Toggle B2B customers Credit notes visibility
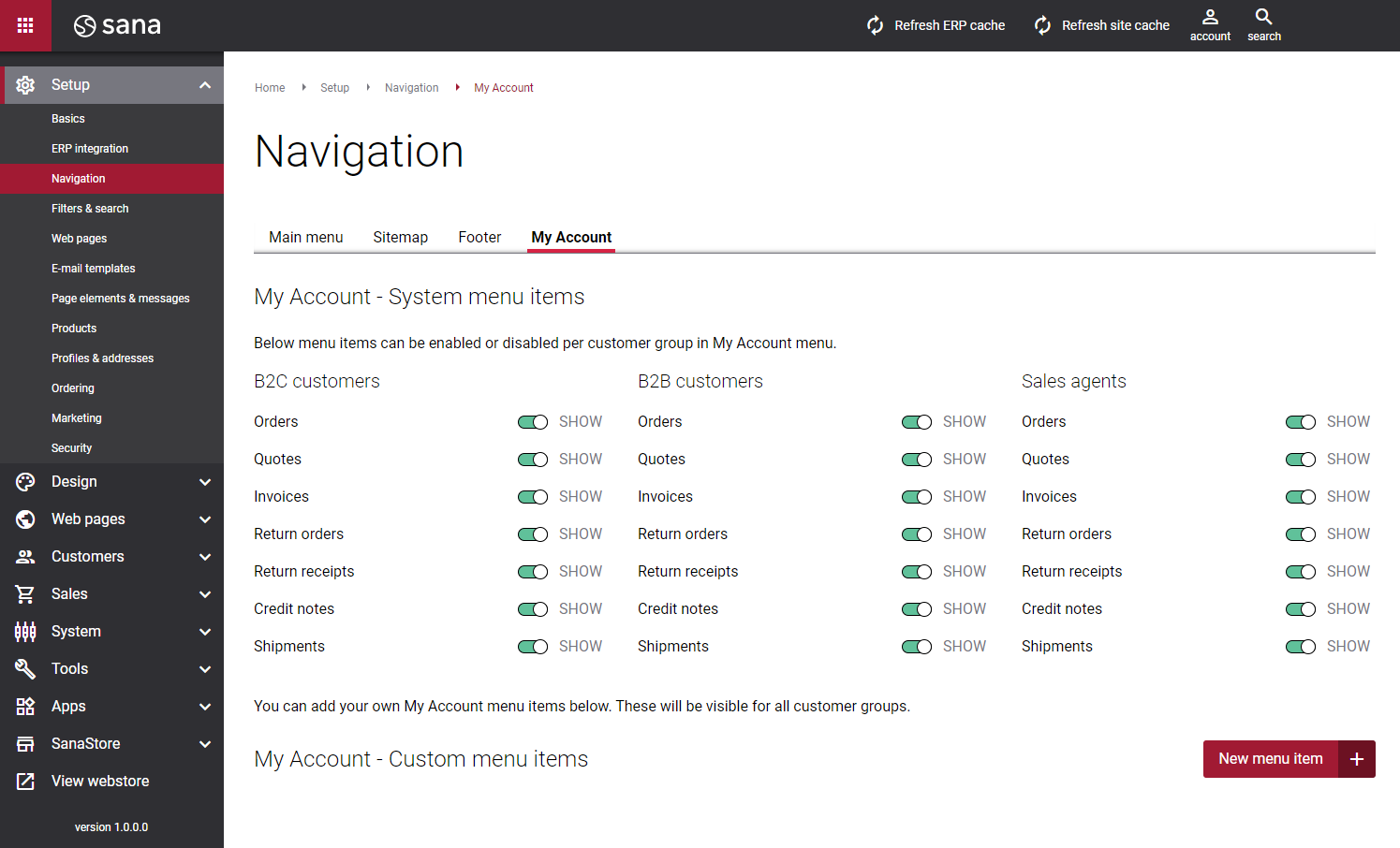The width and height of the screenshot is (1400, 848). coord(917,609)
